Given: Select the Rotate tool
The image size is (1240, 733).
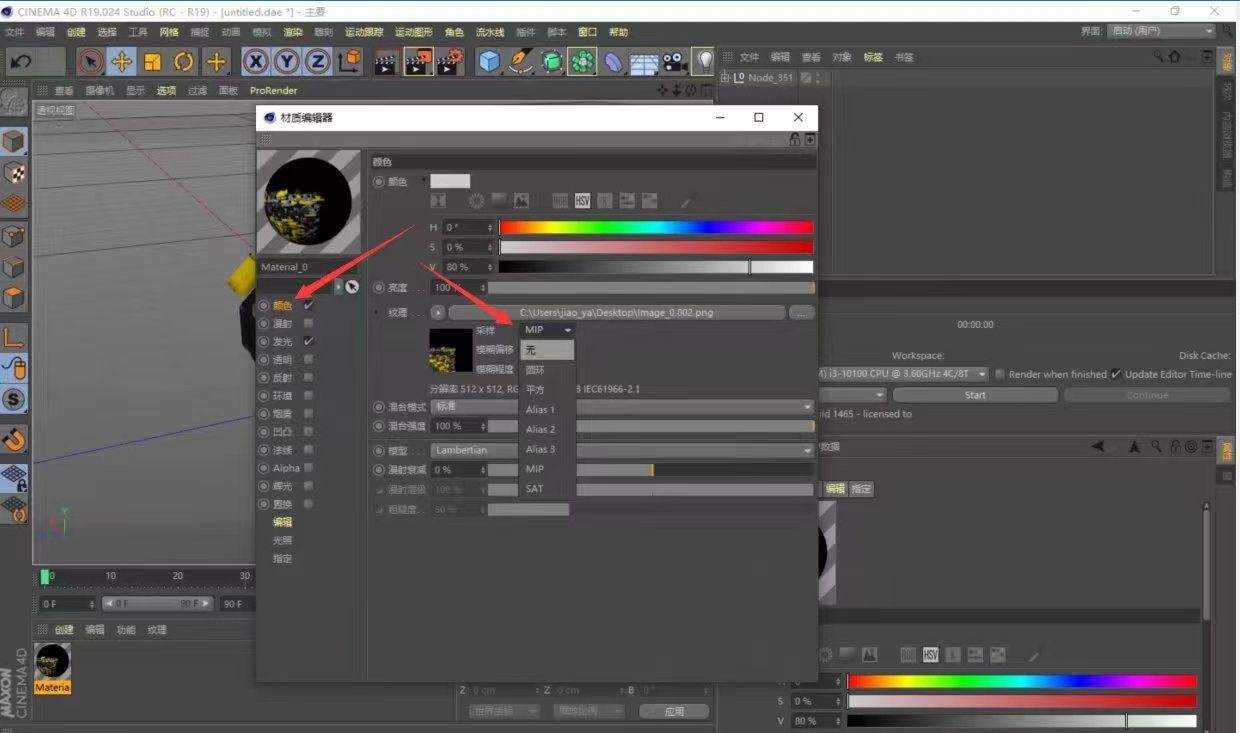Looking at the screenshot, I should click(184, 62).
